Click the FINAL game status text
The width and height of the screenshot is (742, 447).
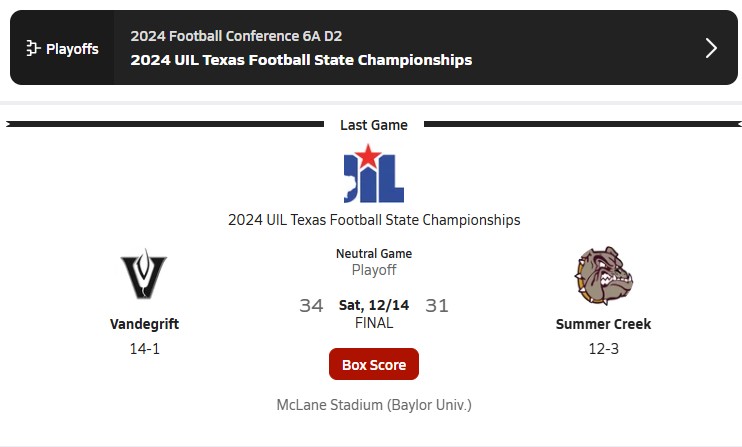pyautogui.click(x=374, y=323)
